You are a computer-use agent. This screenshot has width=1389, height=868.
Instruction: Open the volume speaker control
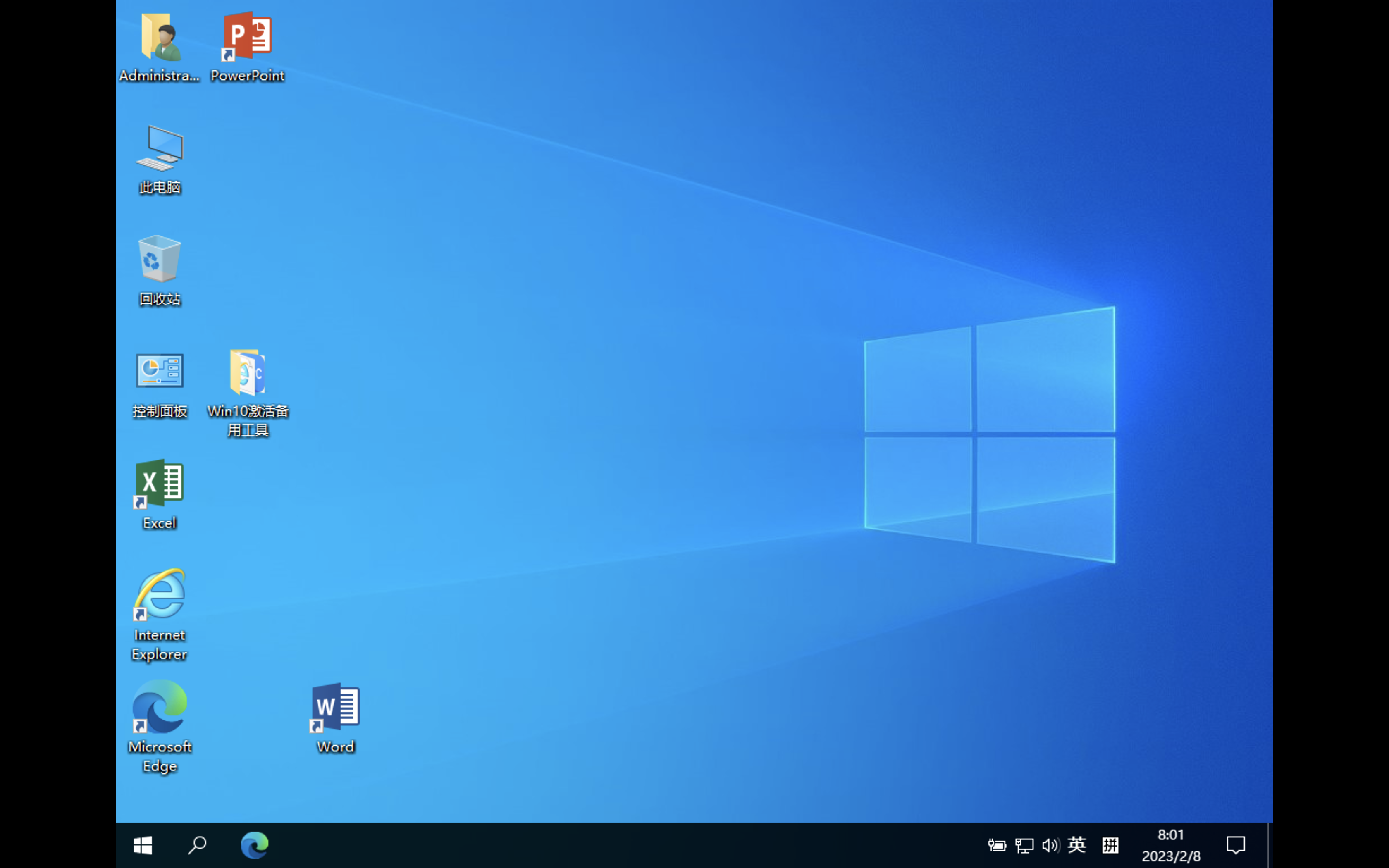click(x=1050, y=845)
